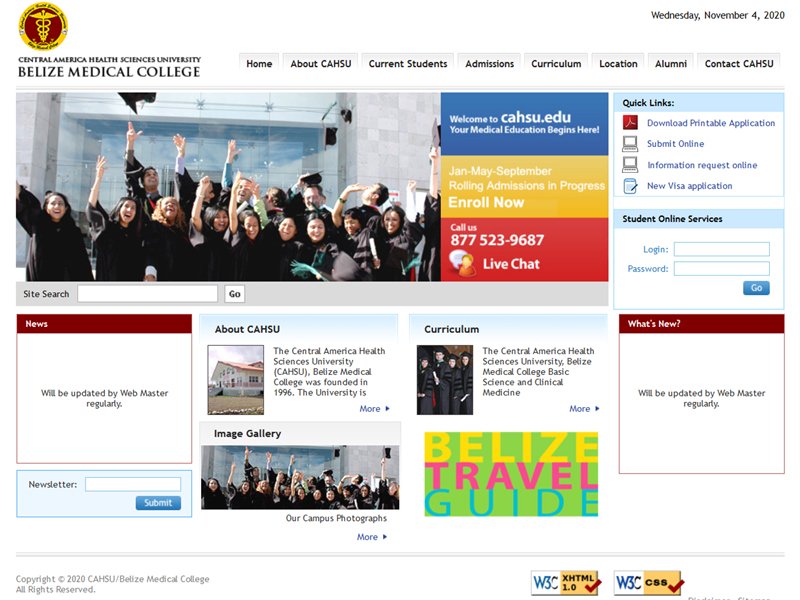Focus the Login input field
This screenshot has width=800, height=600.
(x=721, y=249)
